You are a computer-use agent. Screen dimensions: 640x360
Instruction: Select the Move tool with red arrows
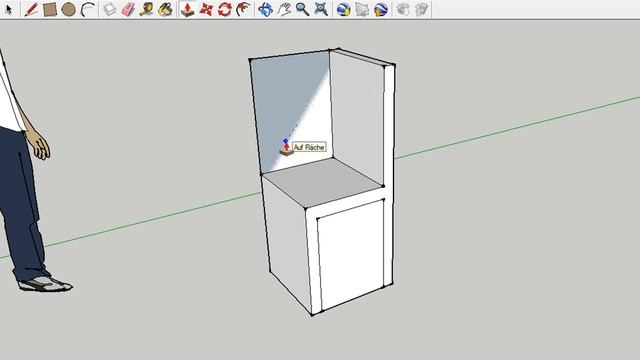click(206, 9)
